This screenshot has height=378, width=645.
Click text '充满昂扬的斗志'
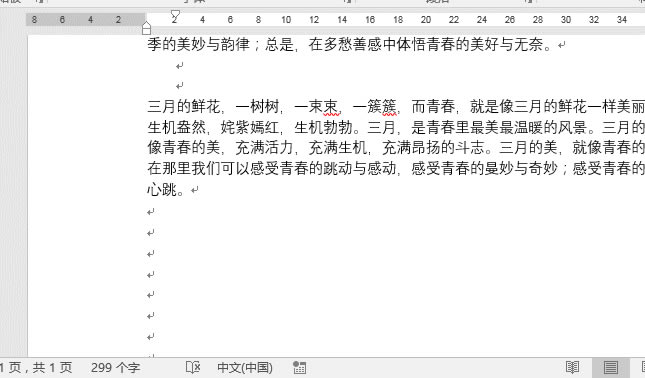point(433,148)
